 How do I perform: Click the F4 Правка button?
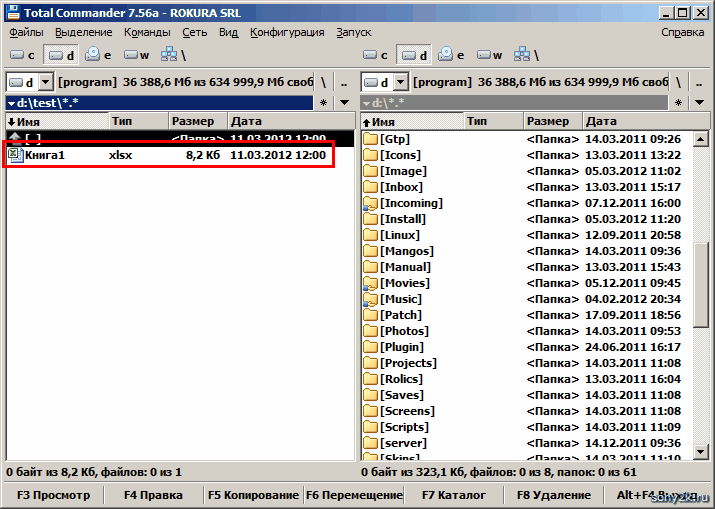[x=153, y=495]
